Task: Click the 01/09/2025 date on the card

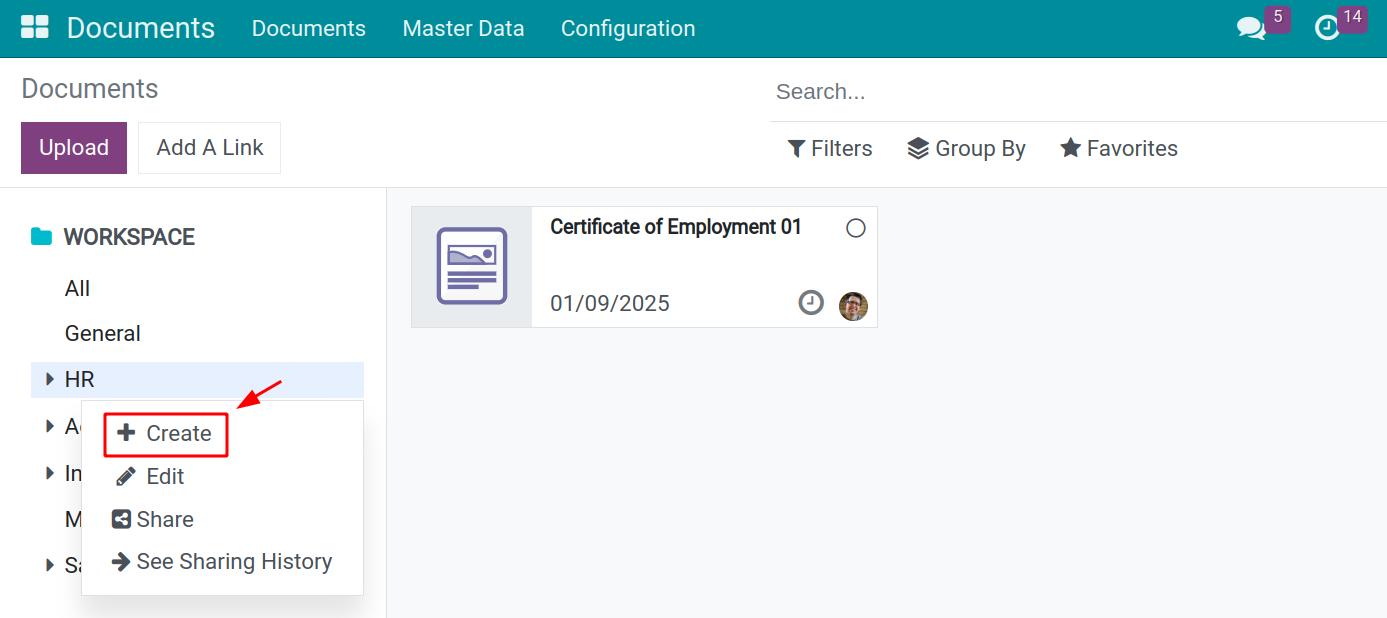Action: [x=610, y=304]
